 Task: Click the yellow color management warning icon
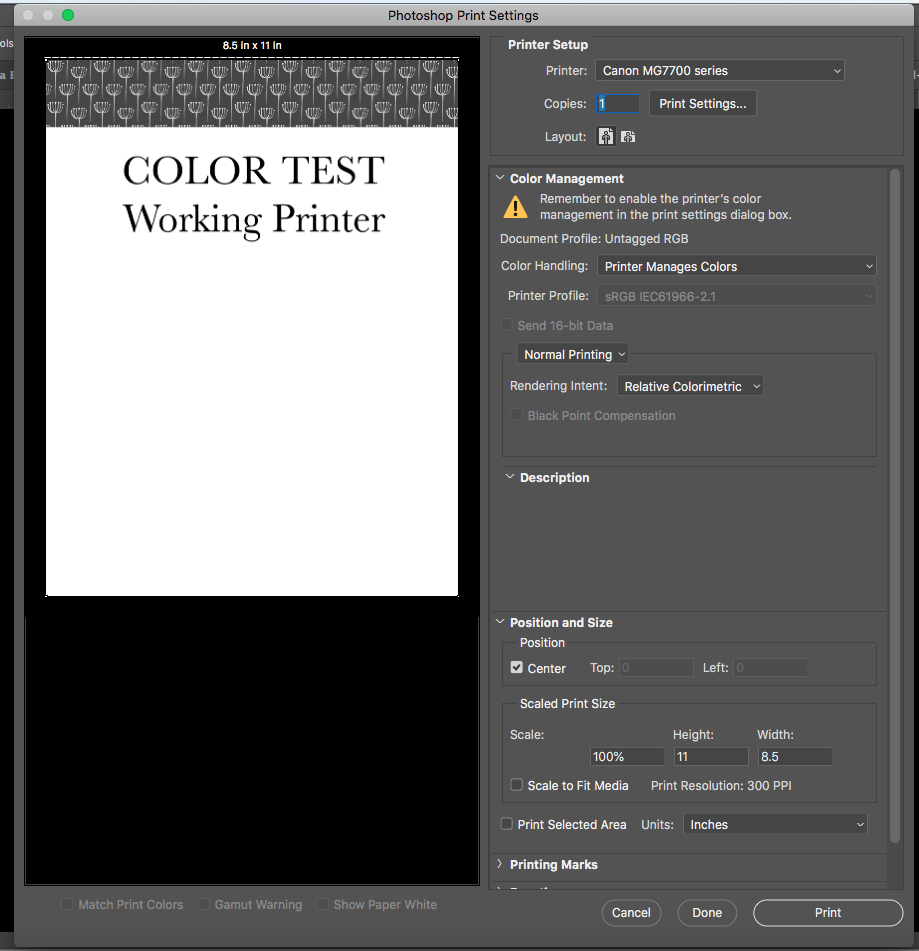[x=516, y=206]
